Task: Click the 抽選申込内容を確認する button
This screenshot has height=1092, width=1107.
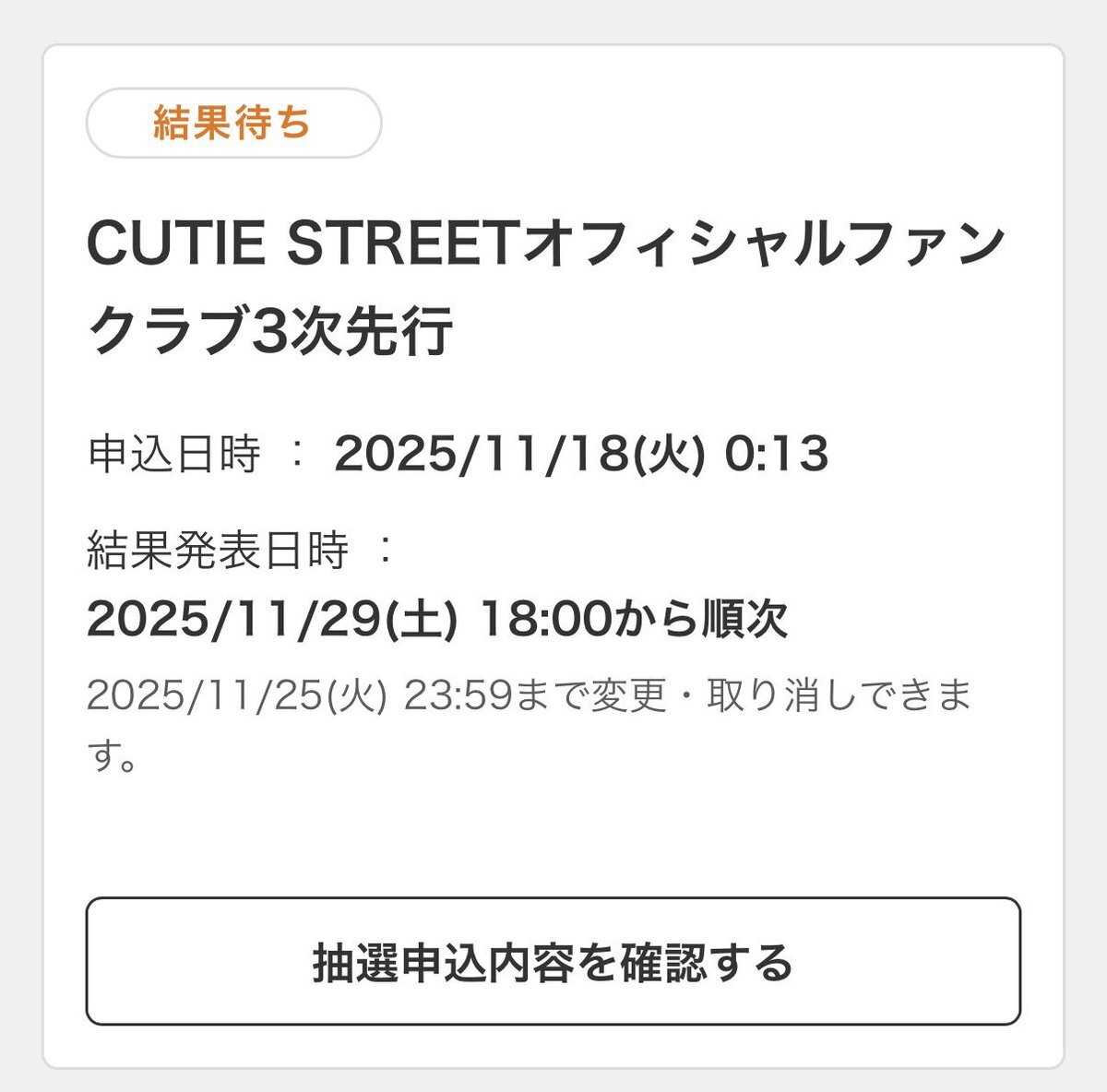Action: click(x=553, y=962)
